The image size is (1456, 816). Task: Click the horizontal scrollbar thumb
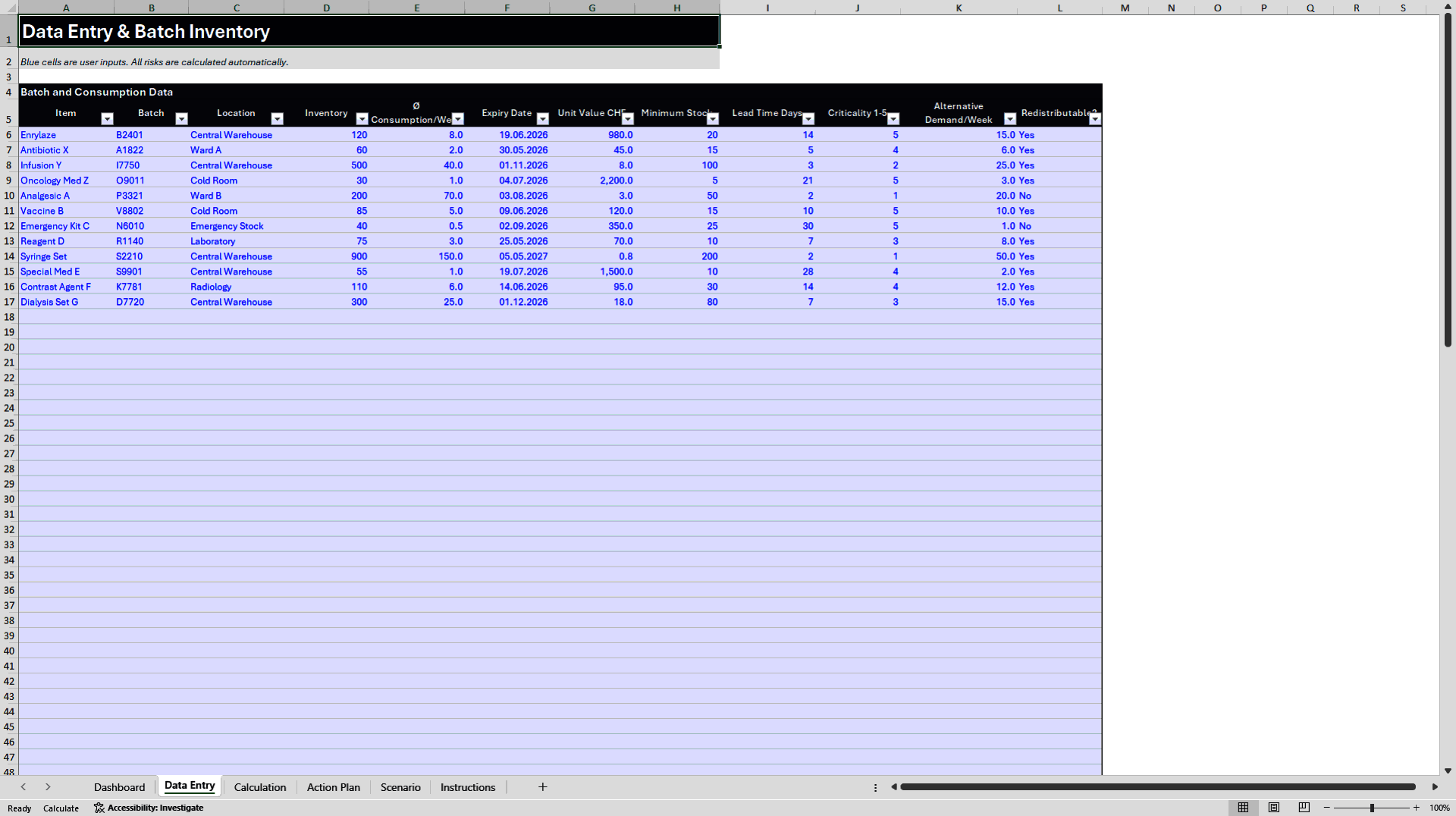[1157, 787]
